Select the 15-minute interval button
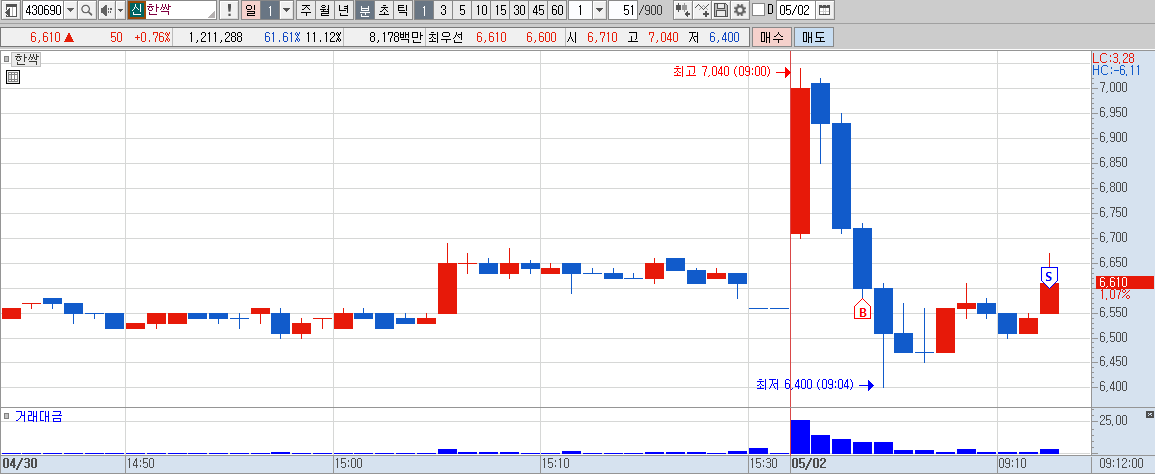The width and height of the screenshot is (1155, 474). tap(500, 10)
